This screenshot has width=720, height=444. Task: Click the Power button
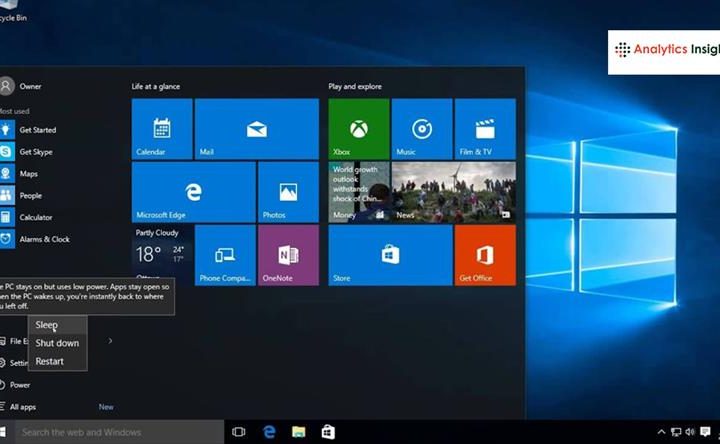click(x=20, y=385)
